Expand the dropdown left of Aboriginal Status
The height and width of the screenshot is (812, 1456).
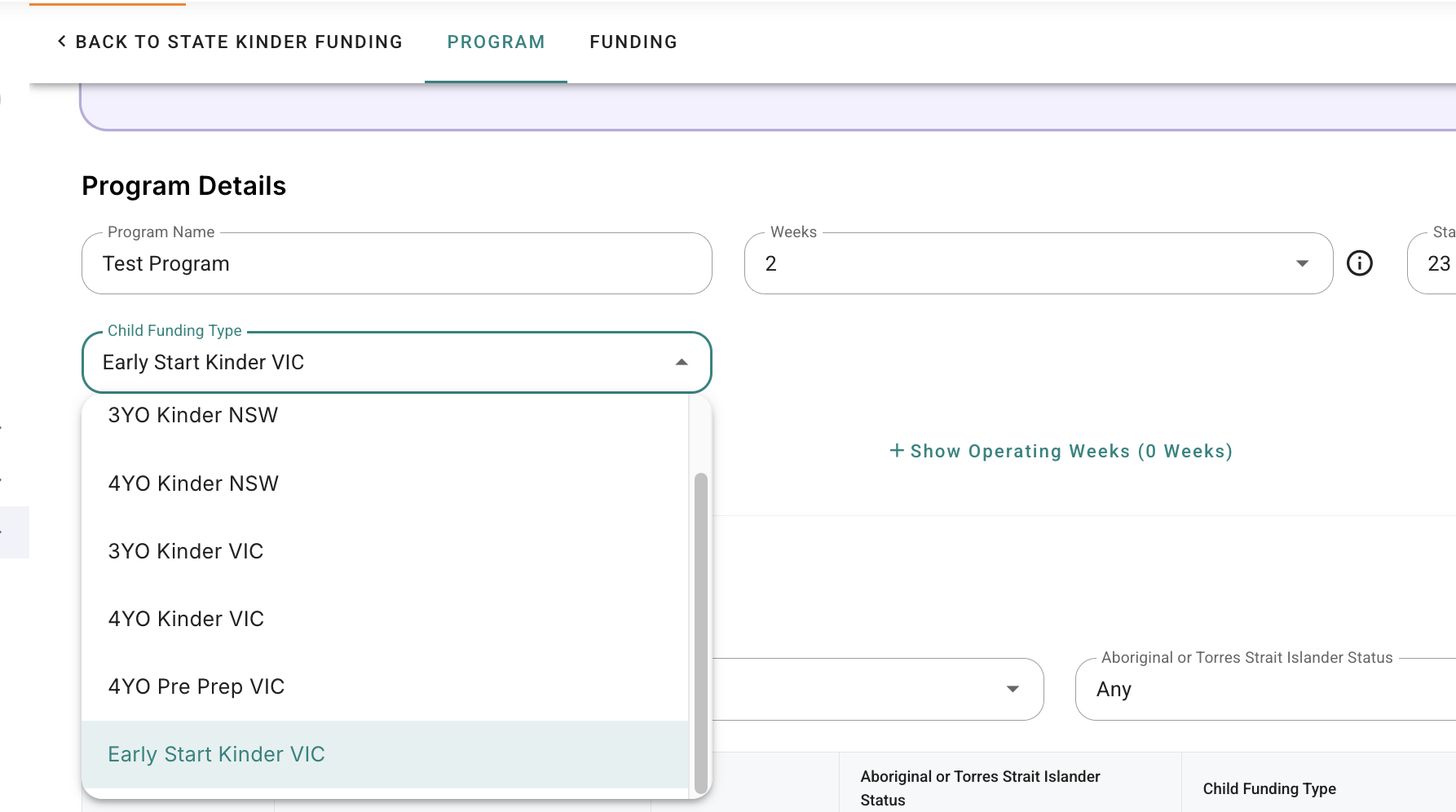point(1013,689)
